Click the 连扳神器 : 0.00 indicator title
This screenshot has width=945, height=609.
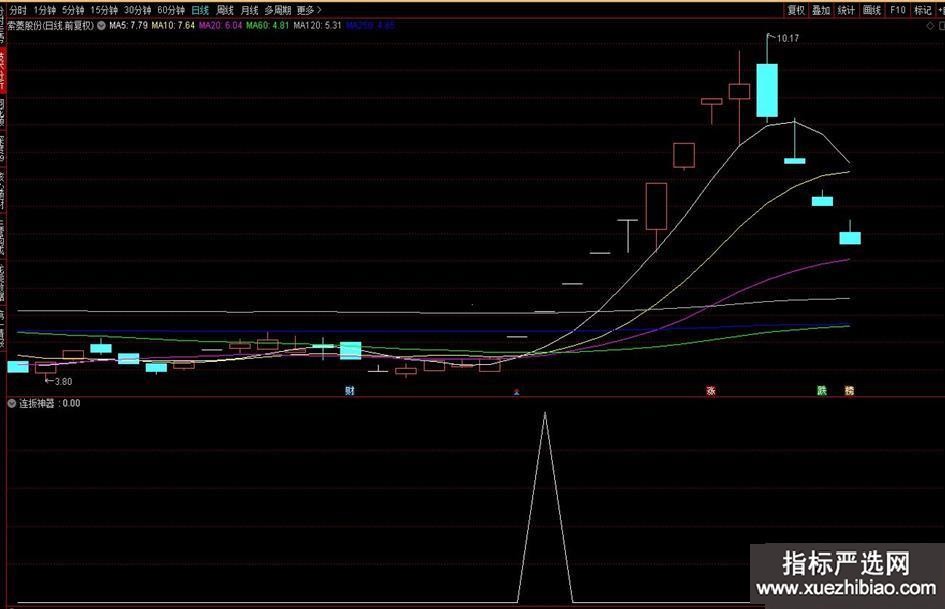49,403
